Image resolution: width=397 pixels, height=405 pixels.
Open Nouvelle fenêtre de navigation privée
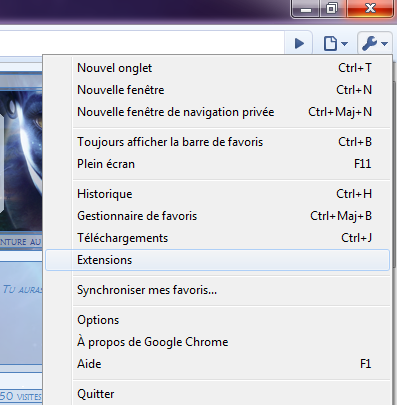217,112
